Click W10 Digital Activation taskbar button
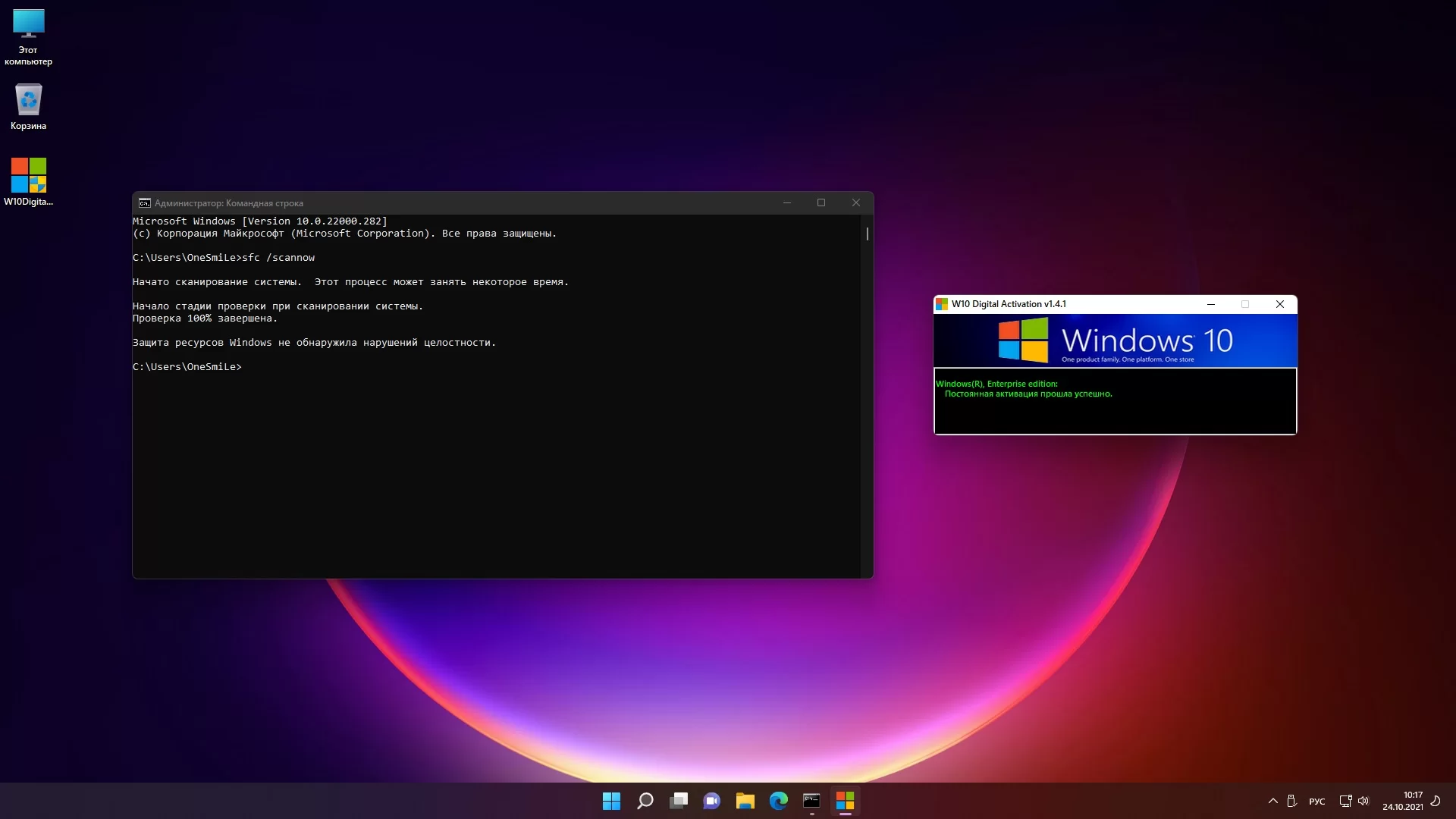Image resolution: width=1456 pixels, height=819 pixels. tap(845, 801)
